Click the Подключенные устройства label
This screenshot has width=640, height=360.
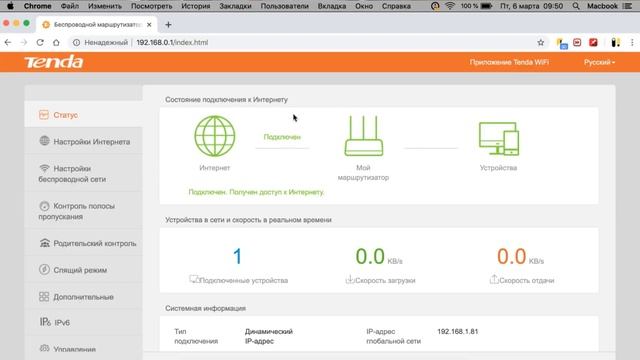pos(244,280)
